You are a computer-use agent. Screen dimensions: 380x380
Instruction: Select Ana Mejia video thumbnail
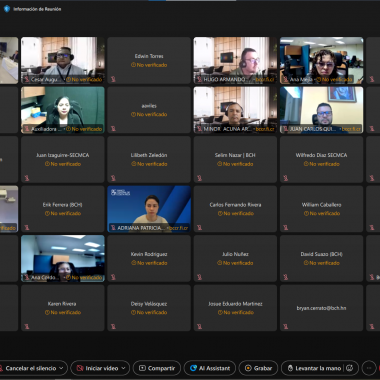click(321, 60)
